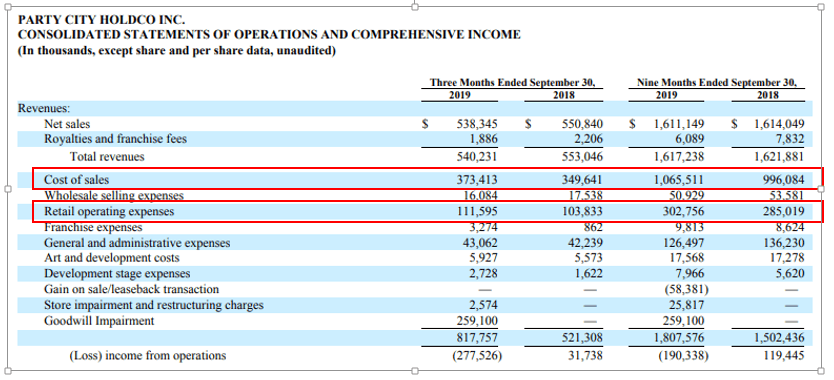Click the (Loss) income from operations label
The width and height of the screenshot is (834, 380).
(x=148, y=356)
